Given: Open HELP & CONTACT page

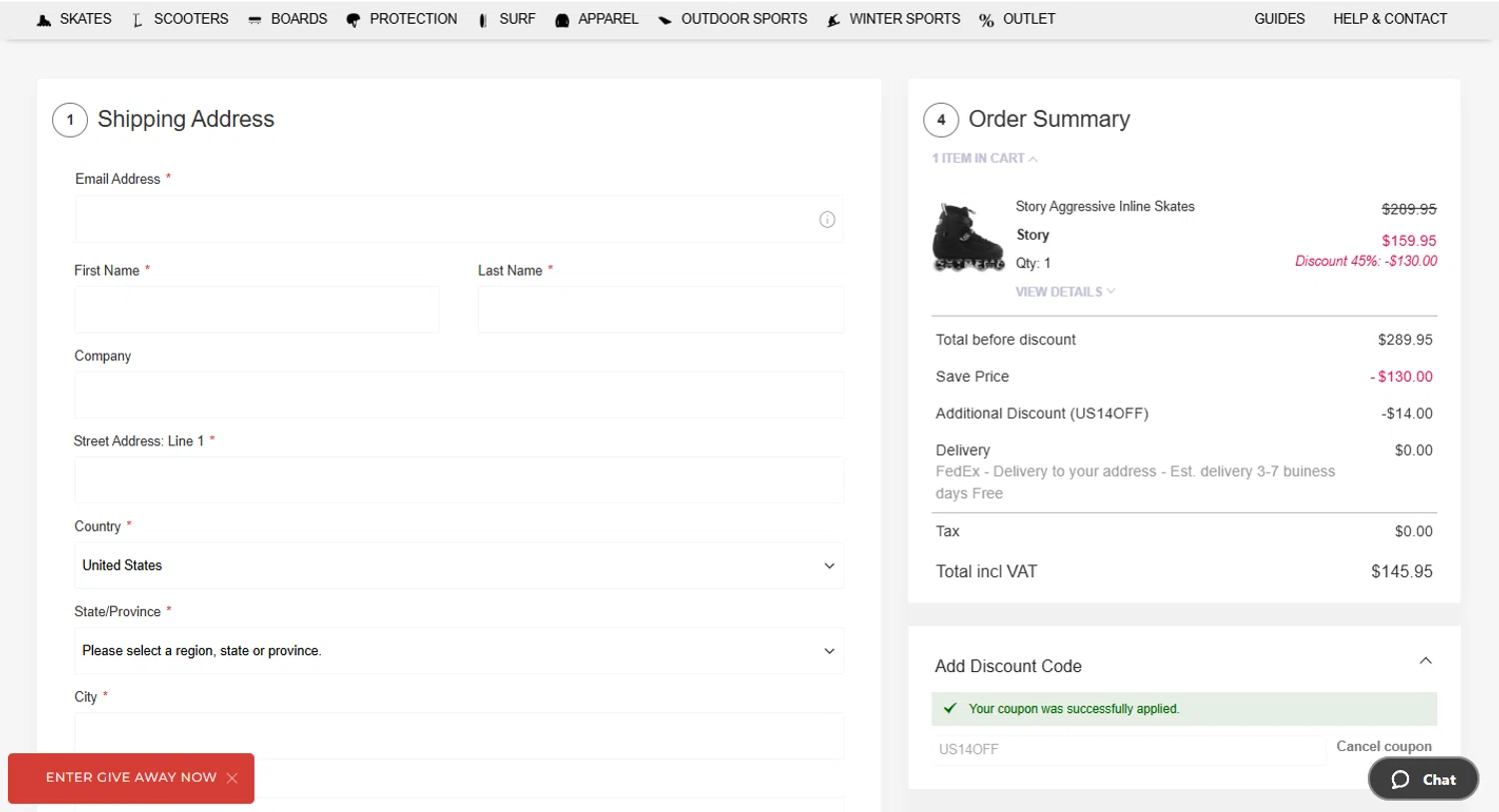Looking at the screenshot, I should 1390,19.
